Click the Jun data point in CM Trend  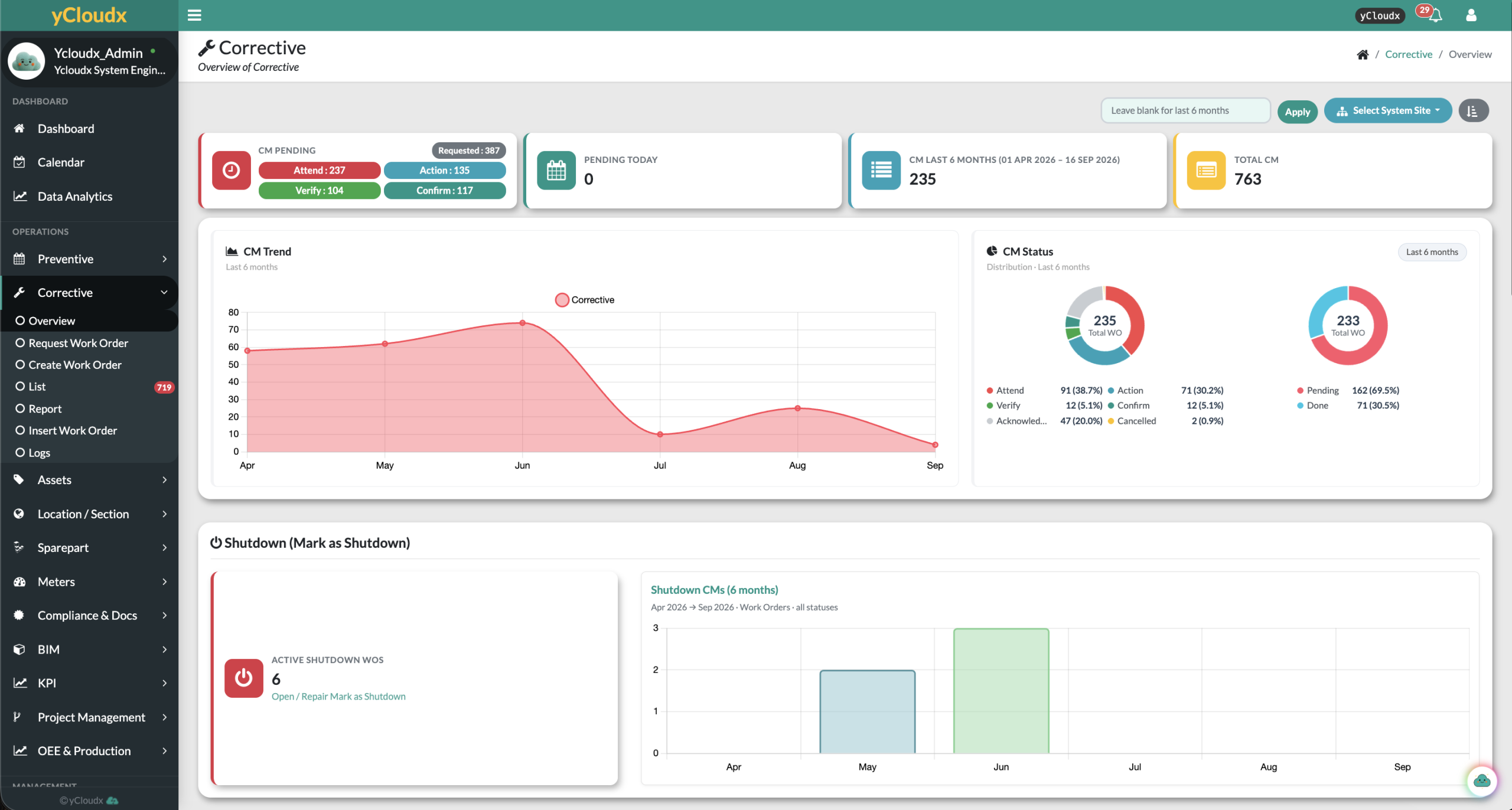pyautogui.click(x=522, y=323)
